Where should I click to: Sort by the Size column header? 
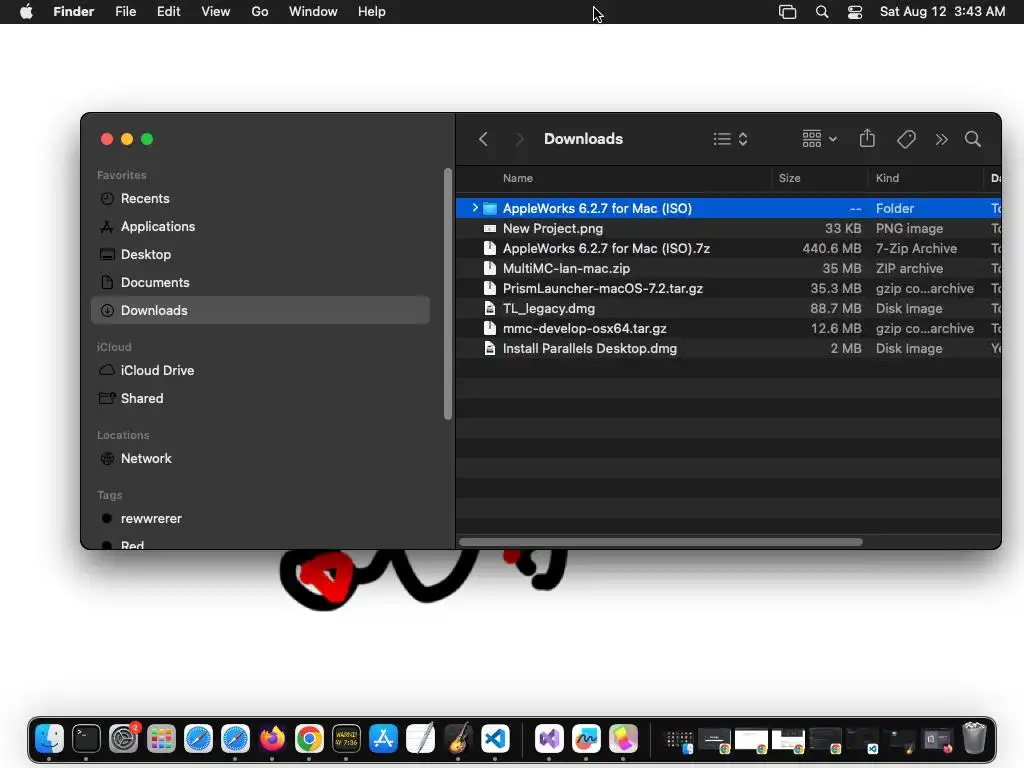click(790, 178)
